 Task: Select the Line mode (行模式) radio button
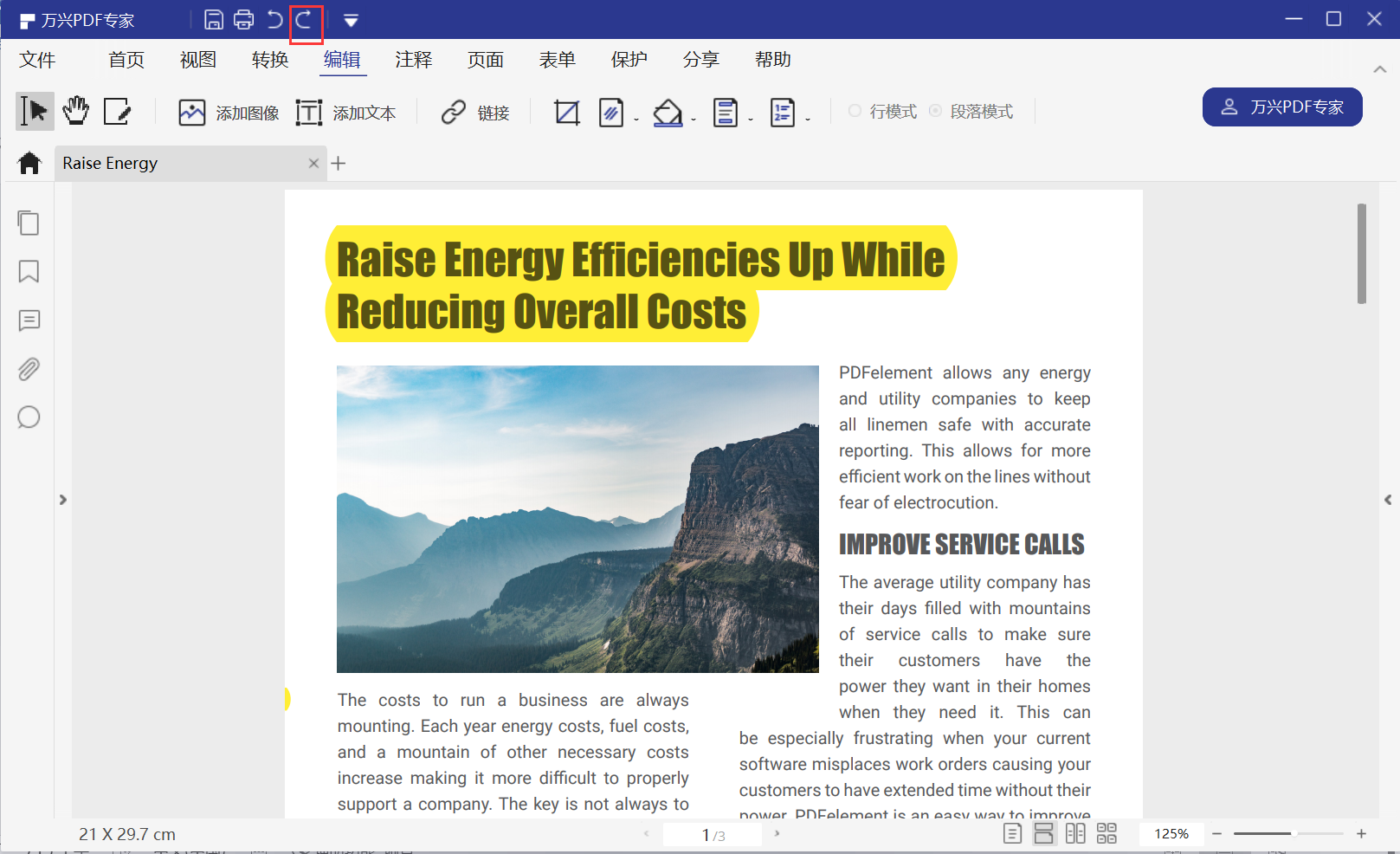tap(855, 111)
